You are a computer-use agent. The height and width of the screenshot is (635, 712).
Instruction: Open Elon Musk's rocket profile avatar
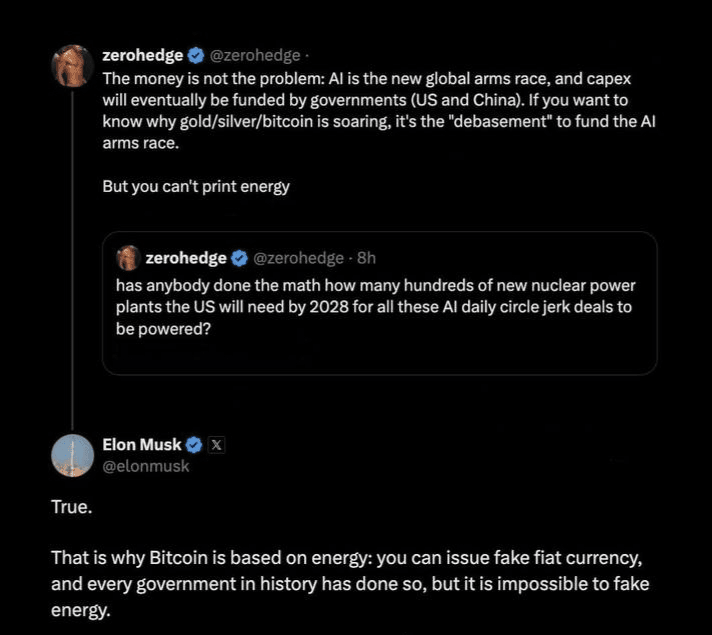point(72,455)
